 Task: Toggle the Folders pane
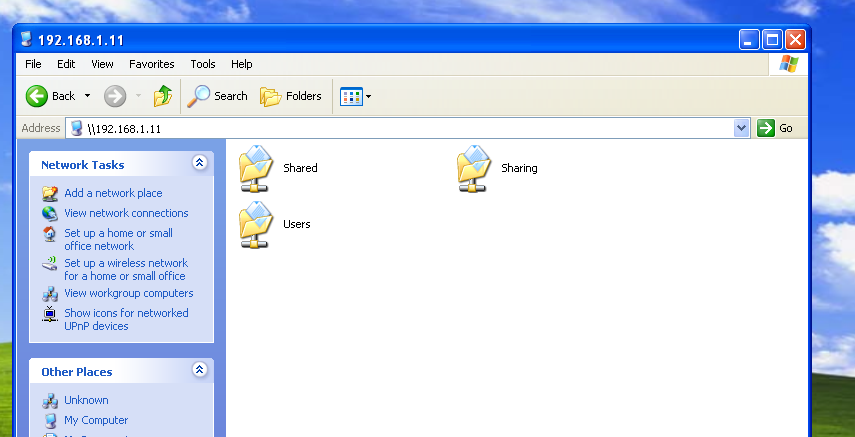click(x=291, y=97)
